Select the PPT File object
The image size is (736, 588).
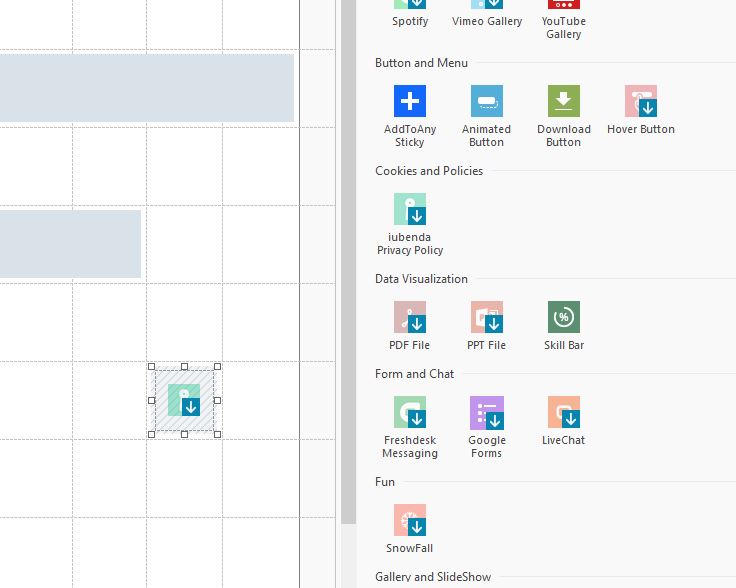pos(487,317)
